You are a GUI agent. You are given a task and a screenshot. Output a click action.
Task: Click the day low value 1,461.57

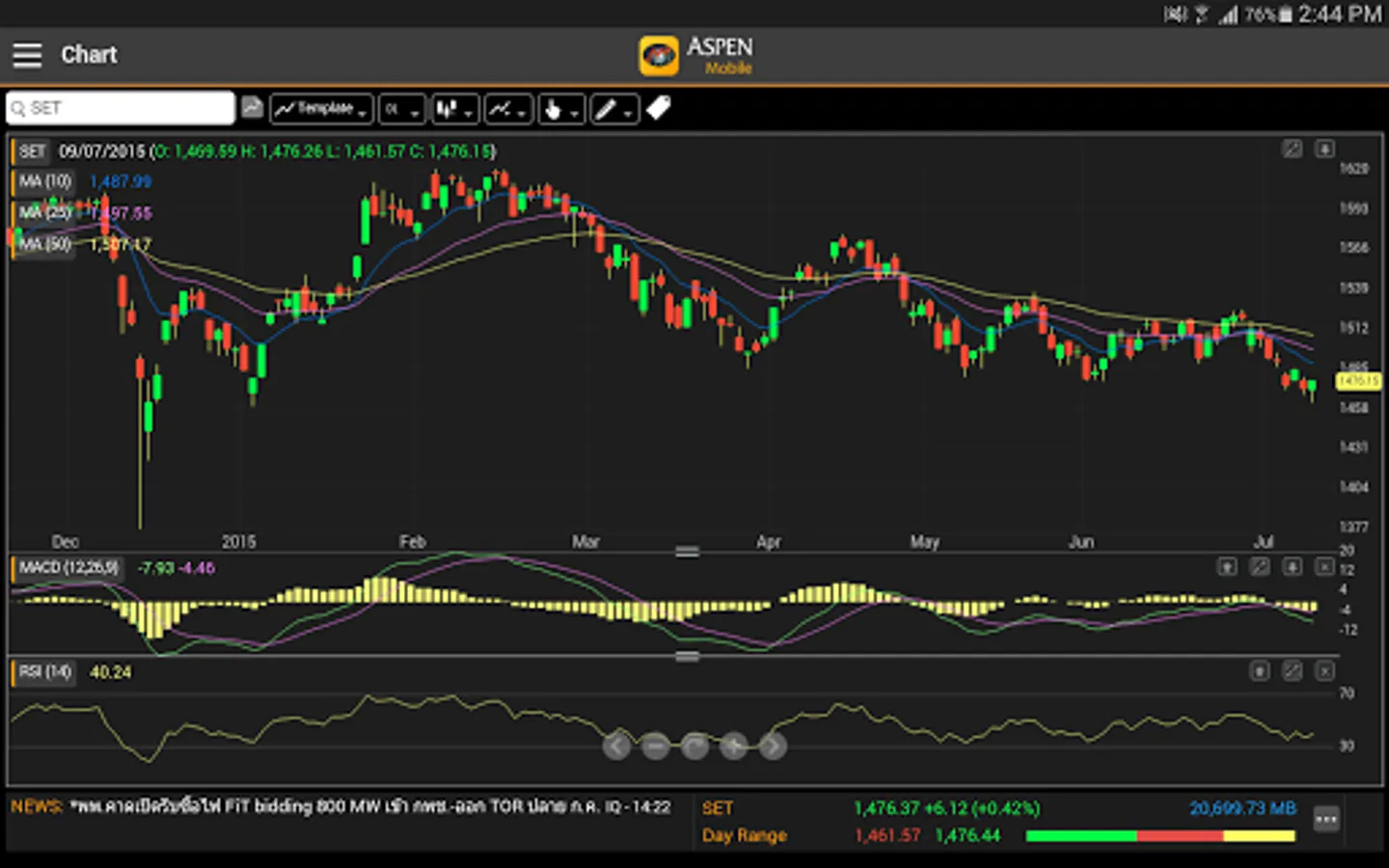(887, 835)
